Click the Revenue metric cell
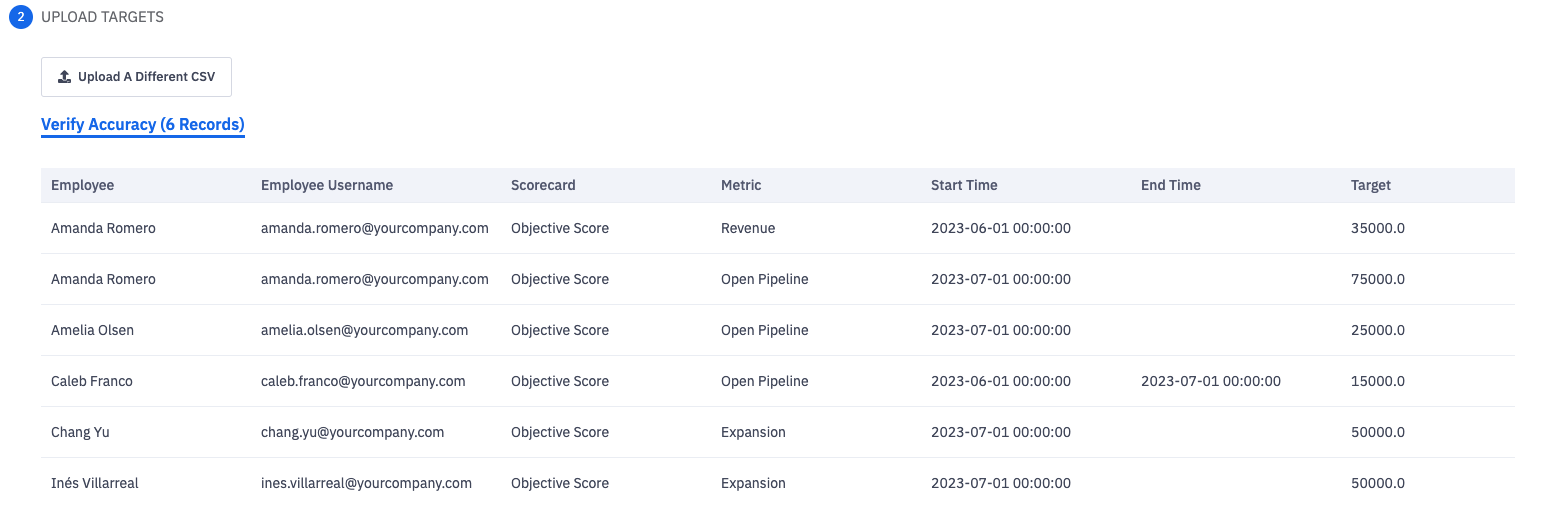This screenshot has width=1550, height=508. 748,228
